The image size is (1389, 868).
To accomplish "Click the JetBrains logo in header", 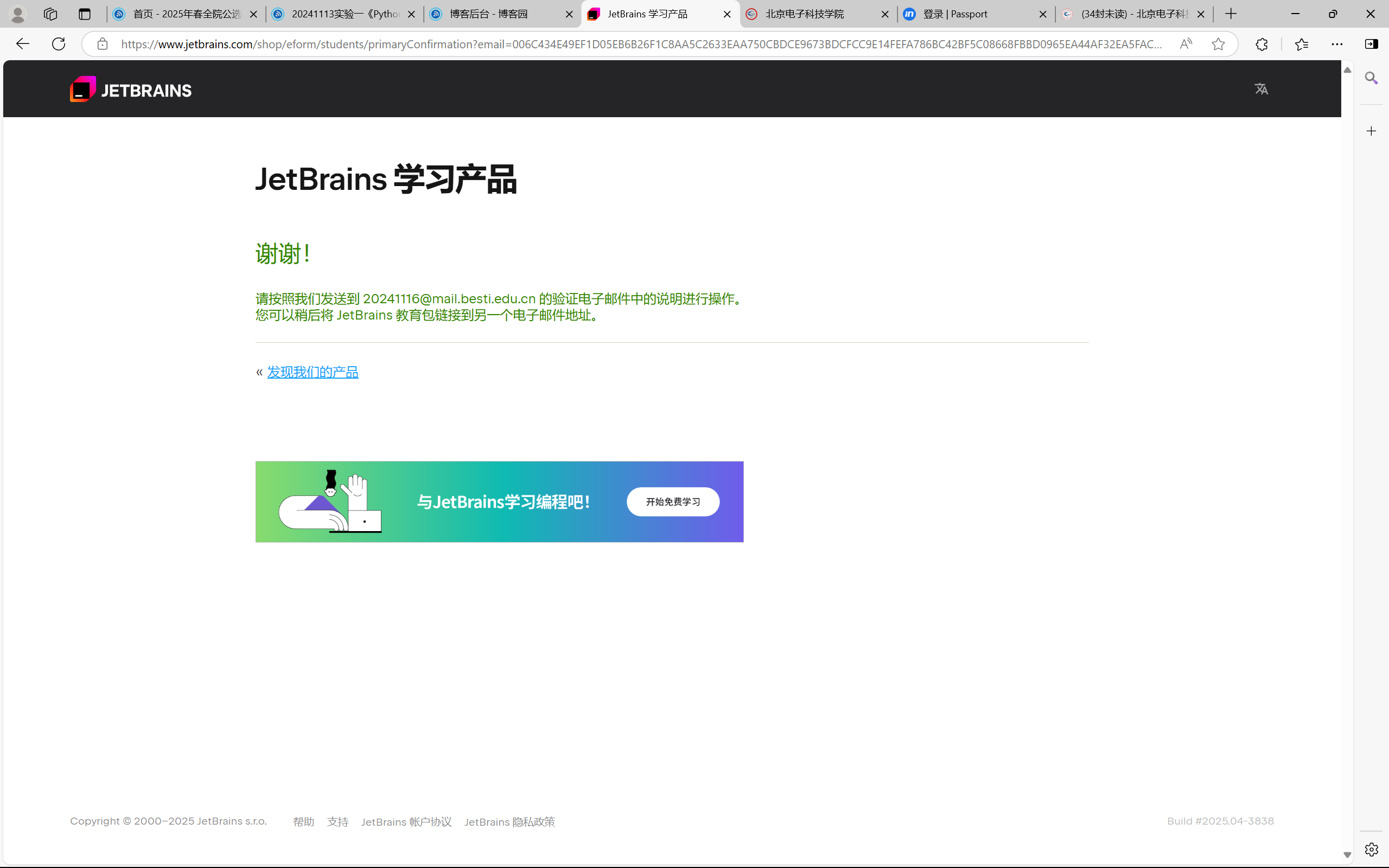I will (x=131, y=90).
